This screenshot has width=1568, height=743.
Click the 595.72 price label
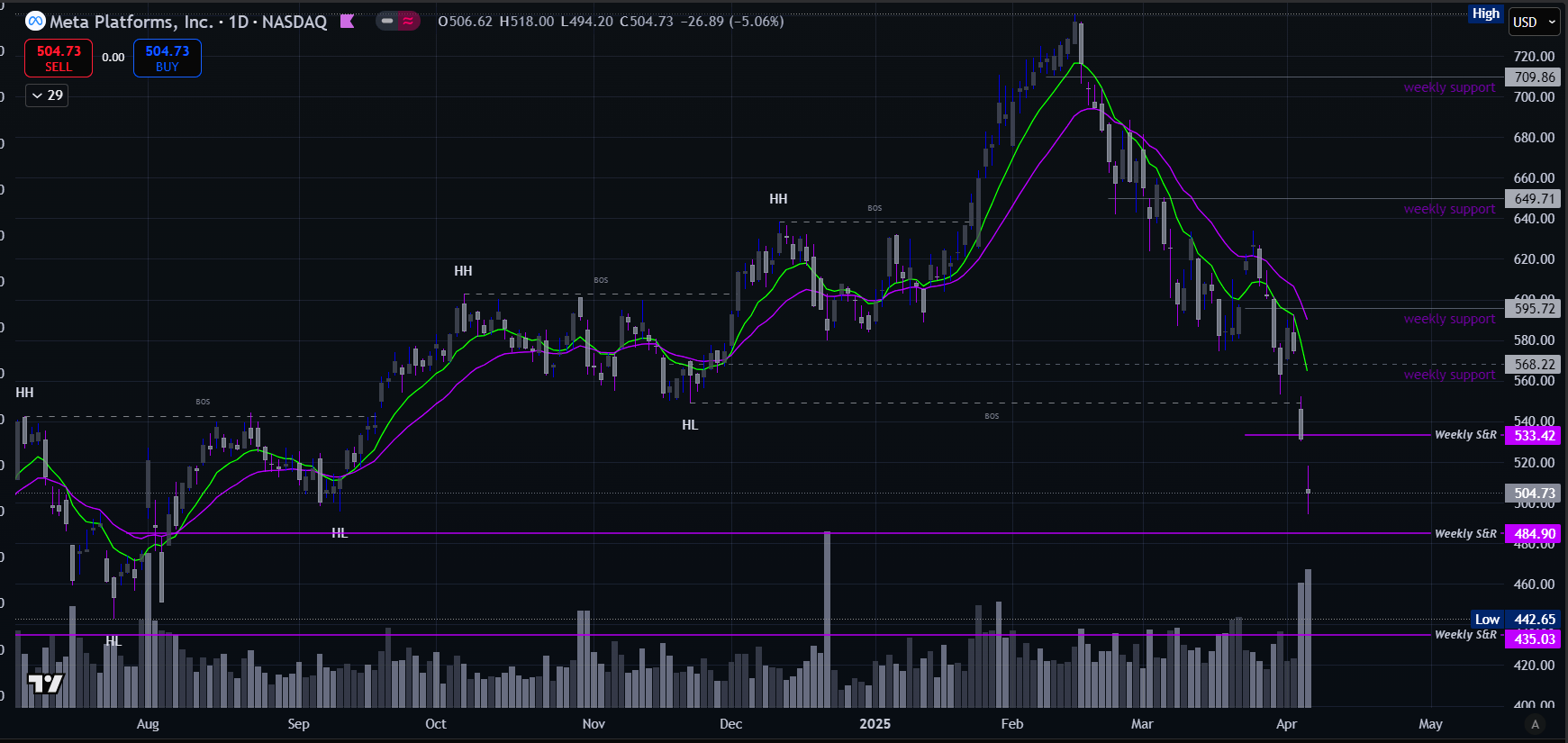[x=1534, y=309]
